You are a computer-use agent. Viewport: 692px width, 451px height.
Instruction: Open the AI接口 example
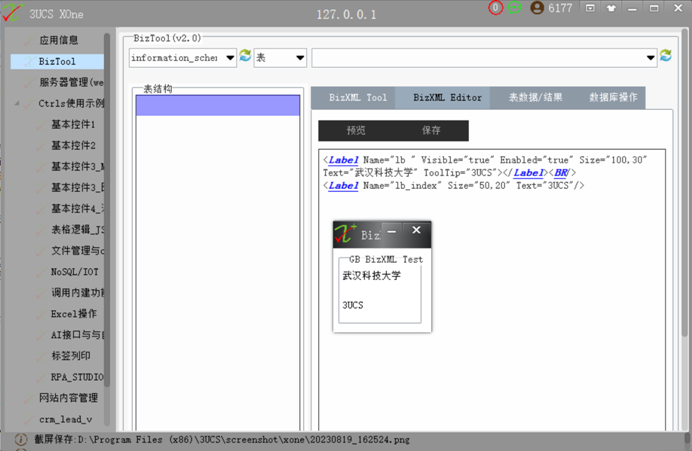78,335
